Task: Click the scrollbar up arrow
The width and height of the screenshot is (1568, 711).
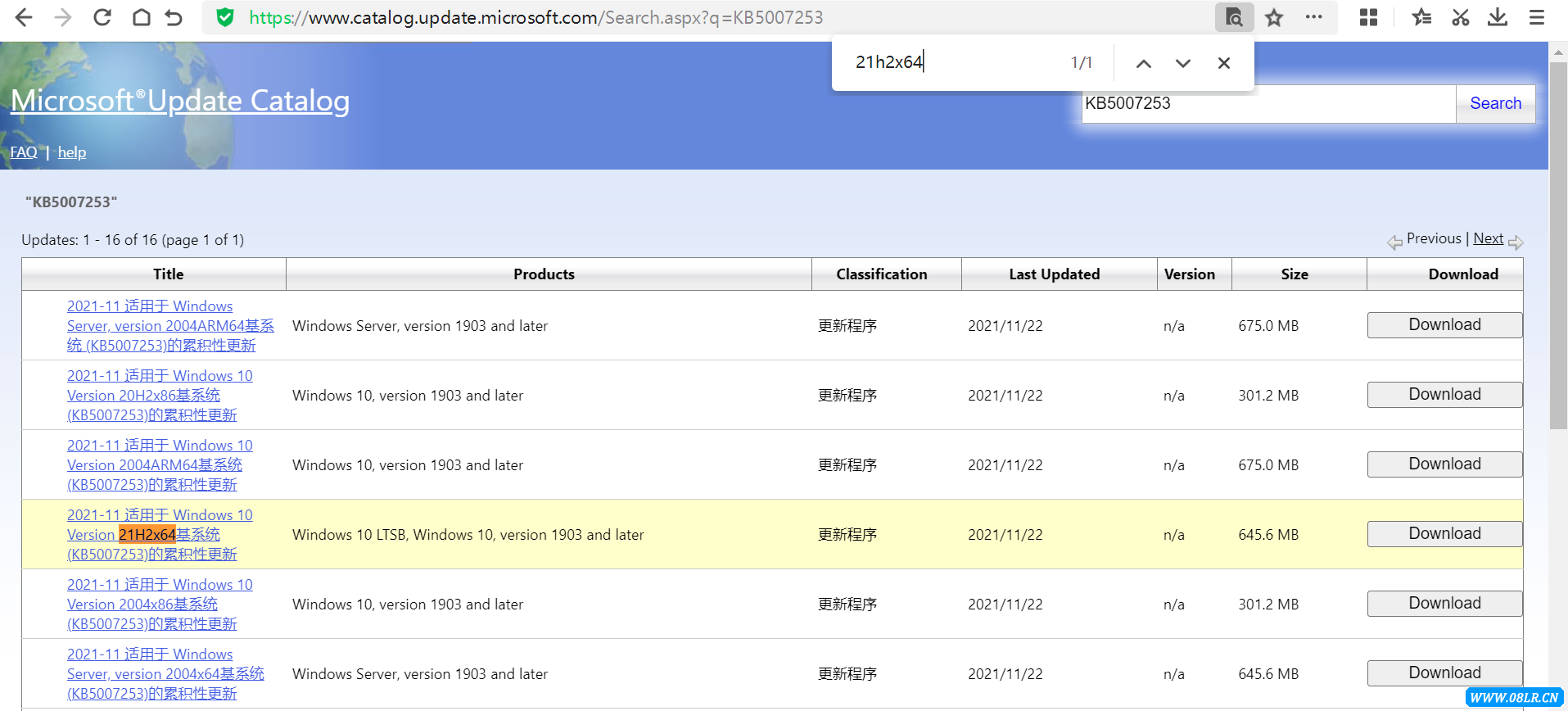Action: pos(1558,52)
